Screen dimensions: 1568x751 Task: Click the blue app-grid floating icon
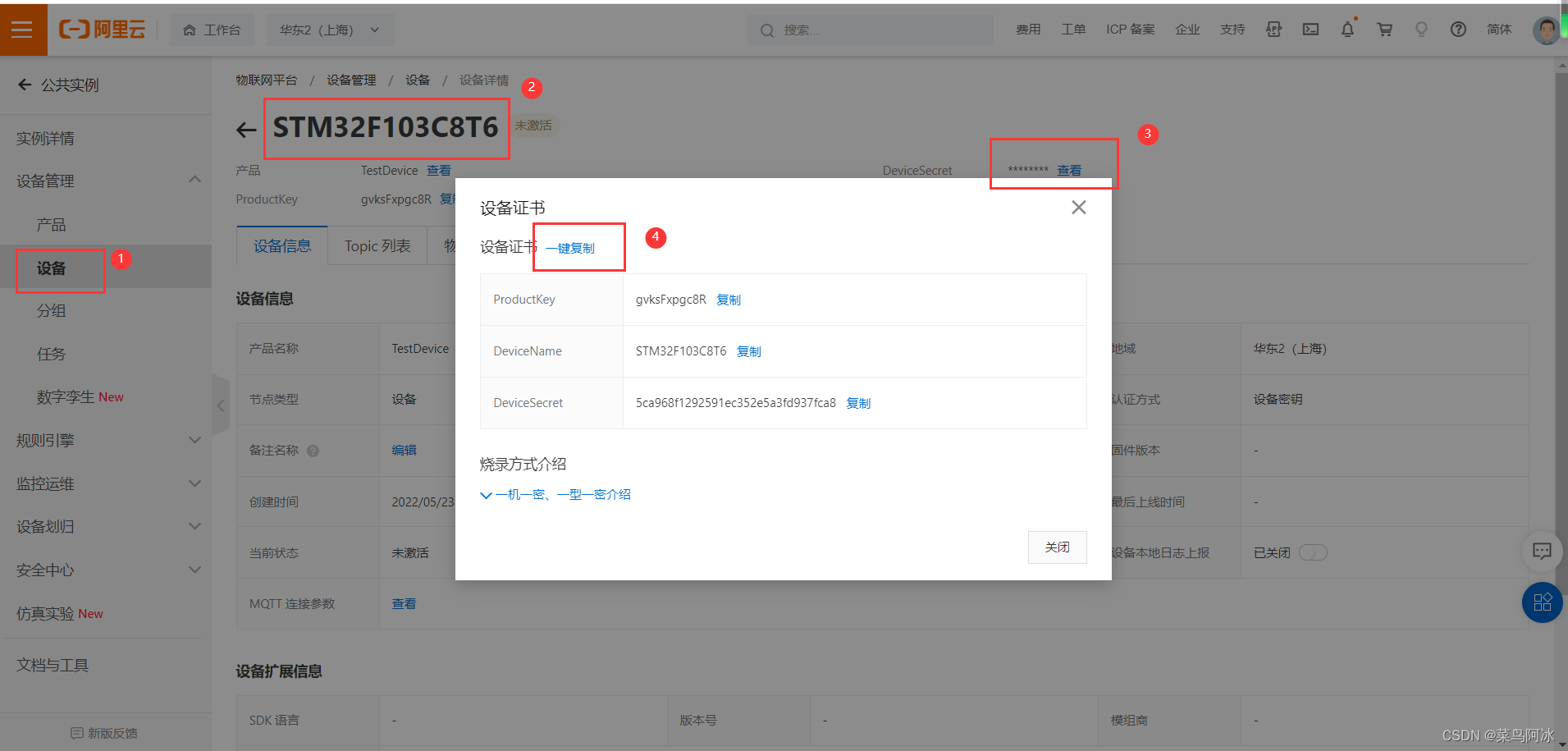point(1542,602)
